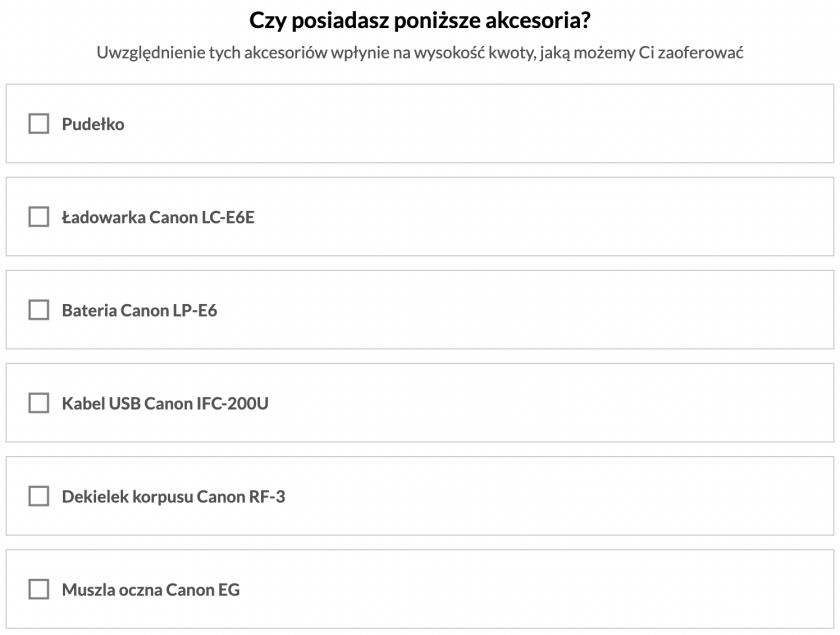Click the heading Czy posiadasz poniższe akcesoria
This screenshot has width=840, height=635.
(x=420, y=20)
